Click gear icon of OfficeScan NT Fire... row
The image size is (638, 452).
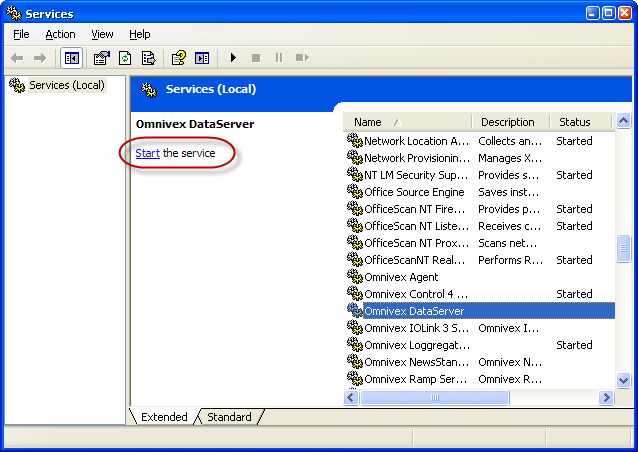coord(354,209)
